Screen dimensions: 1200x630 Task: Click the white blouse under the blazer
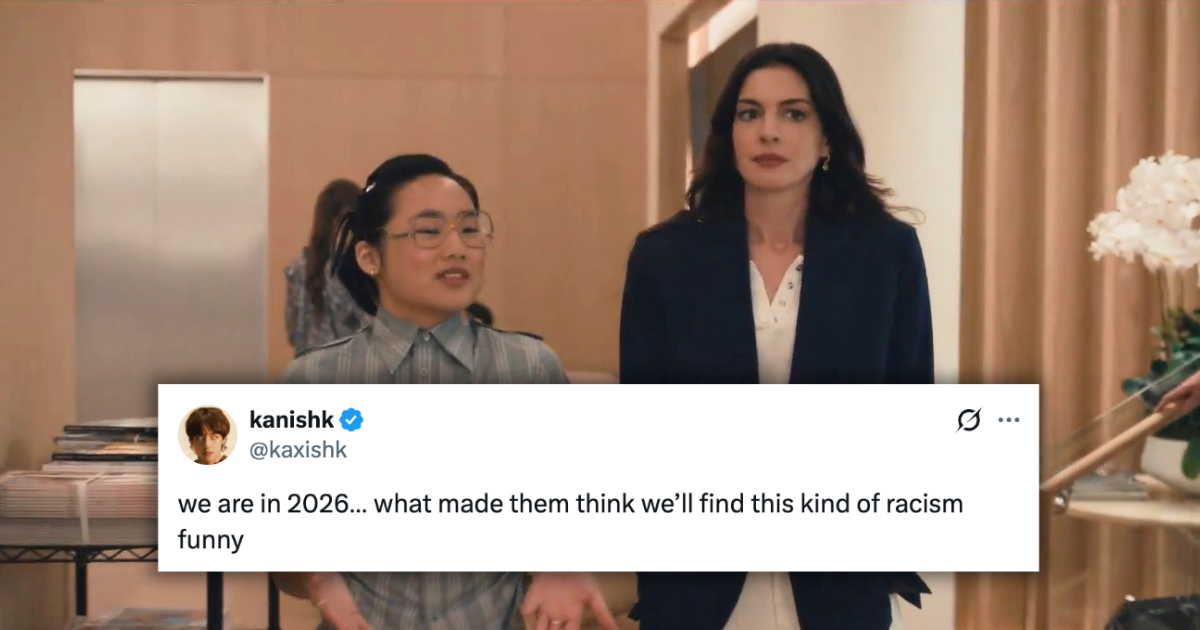[775, 320]
